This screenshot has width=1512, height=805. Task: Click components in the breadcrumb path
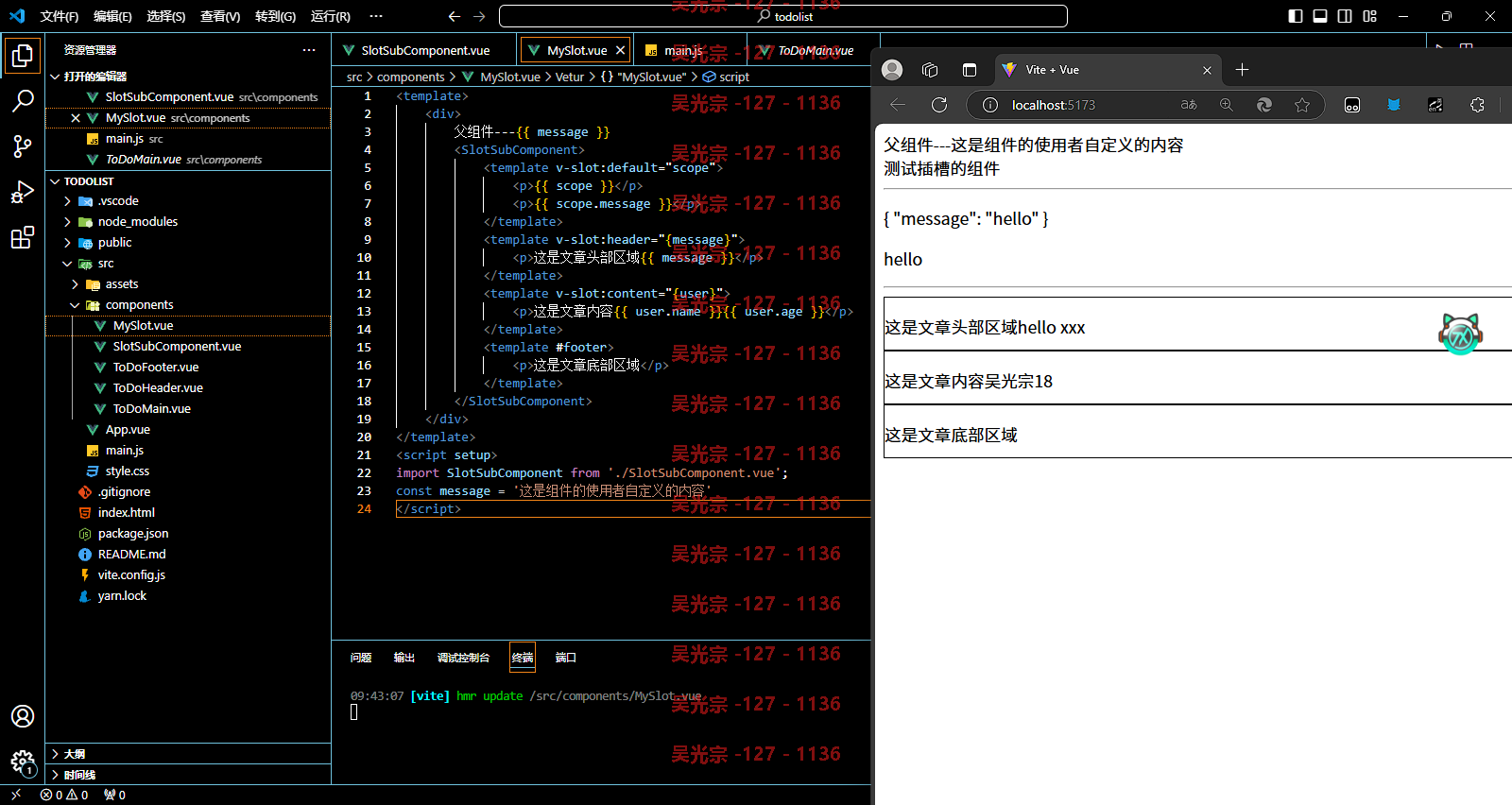(x=410, y=77)
